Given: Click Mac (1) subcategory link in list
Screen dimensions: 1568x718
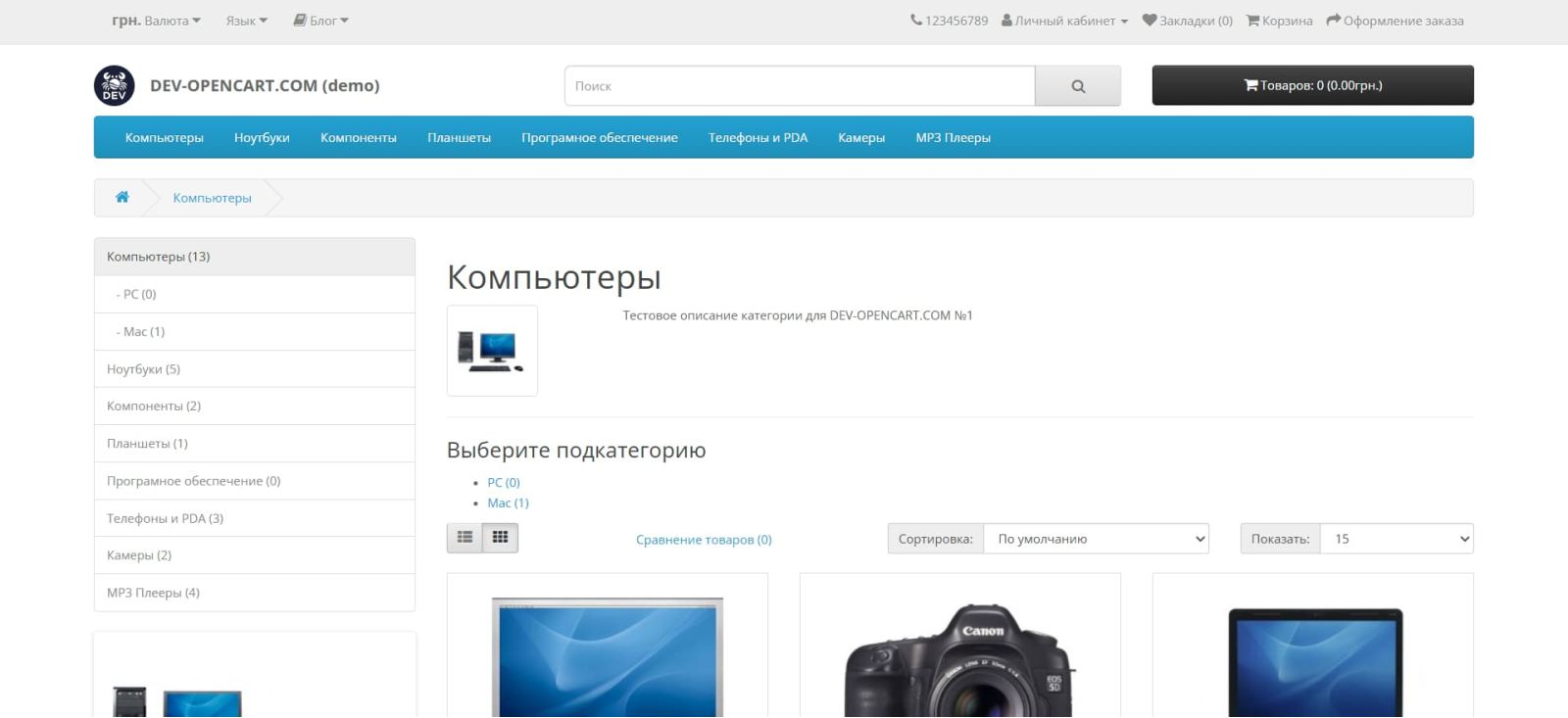Looking at the screenshot, I should [x=508, y=503].
